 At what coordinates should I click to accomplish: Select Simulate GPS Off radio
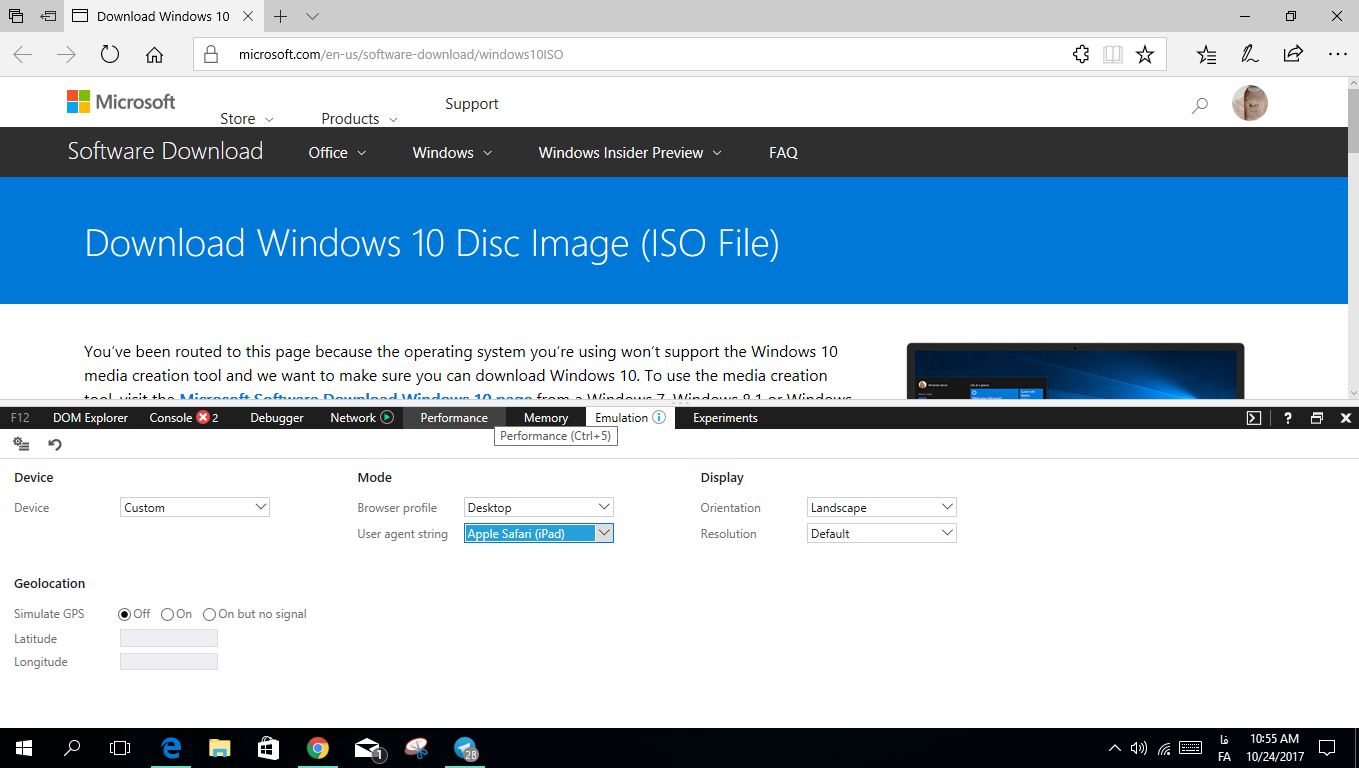pos(125,614)
